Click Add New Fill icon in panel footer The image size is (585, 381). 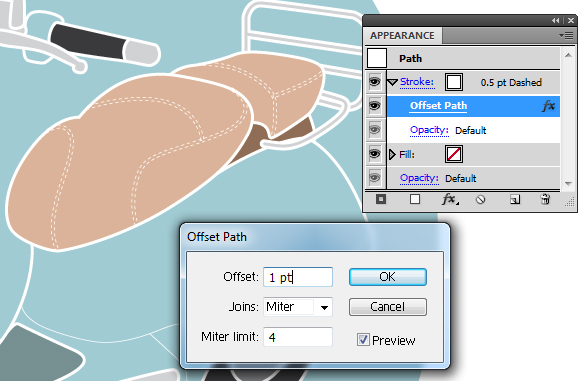pyautogui.click(x=415, y=199)
